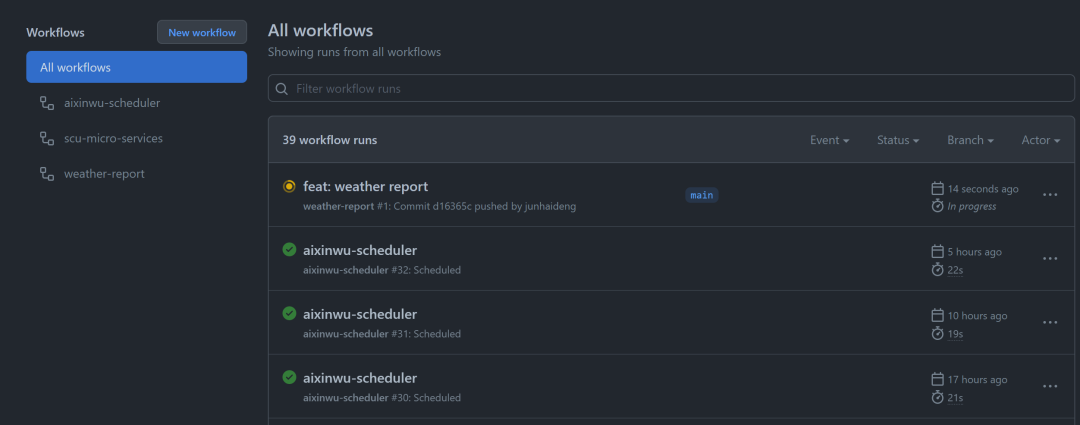The height and width of the screenshot is (425, 1080).
Task: Click the weather-report workflow icon in sidebar
Action: [46, 174]
